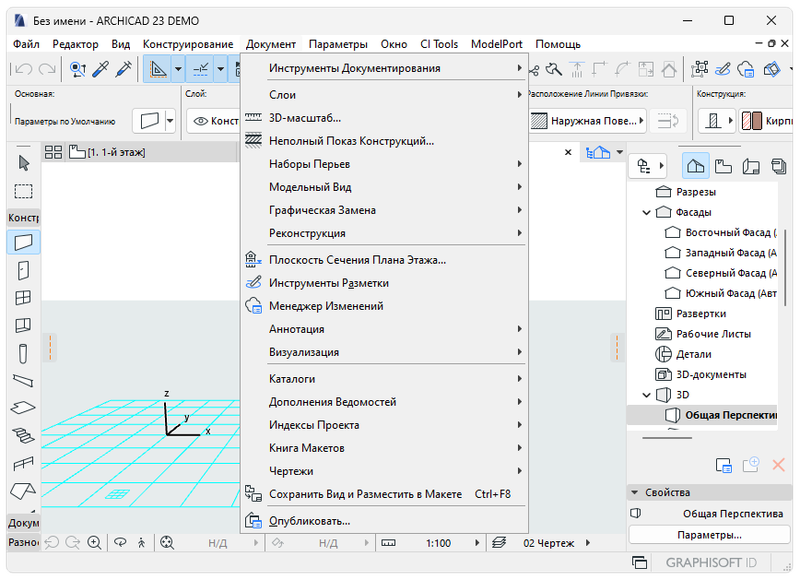Choose 3D-масштаб menu entry
The image size is (800, 580).
[x=384, y=118]
